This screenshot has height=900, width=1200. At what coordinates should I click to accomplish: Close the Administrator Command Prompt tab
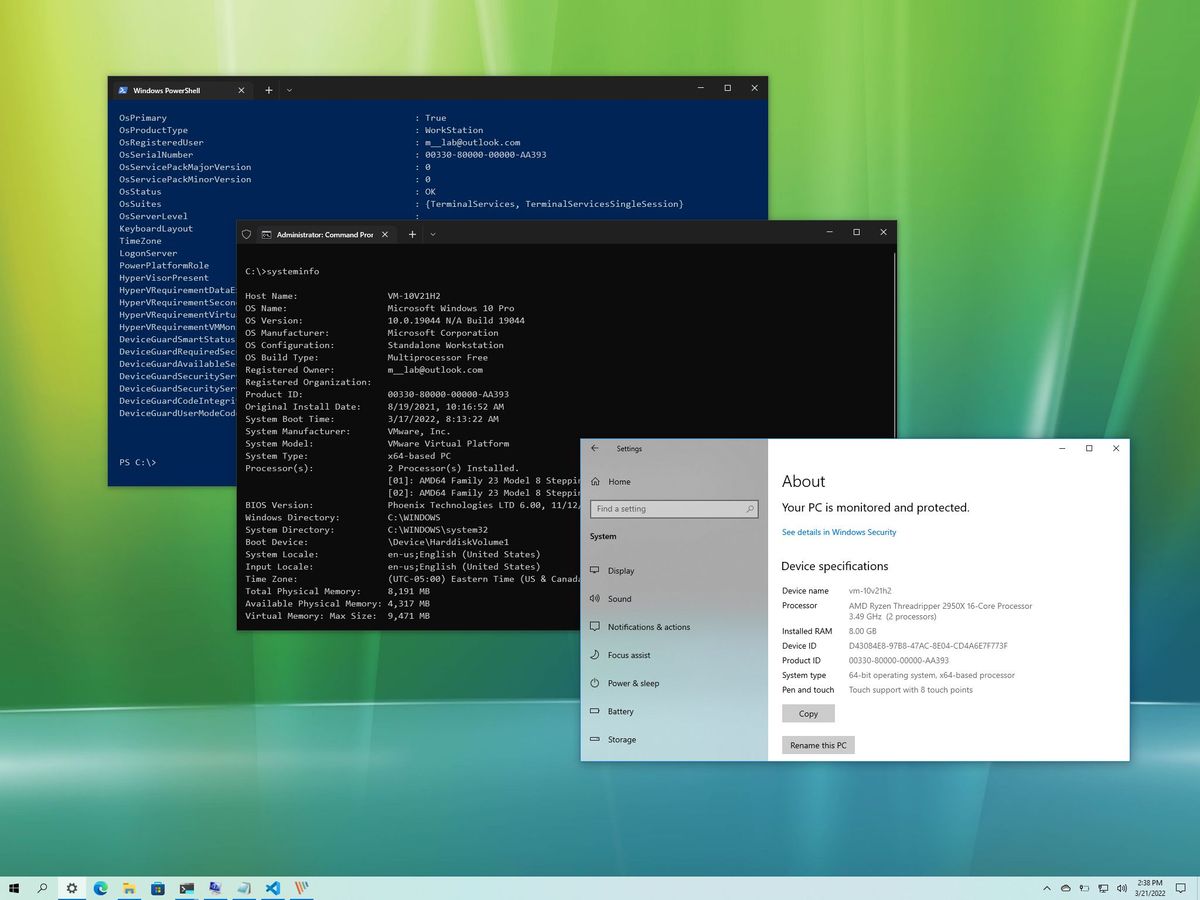click(x=385, y=234)
